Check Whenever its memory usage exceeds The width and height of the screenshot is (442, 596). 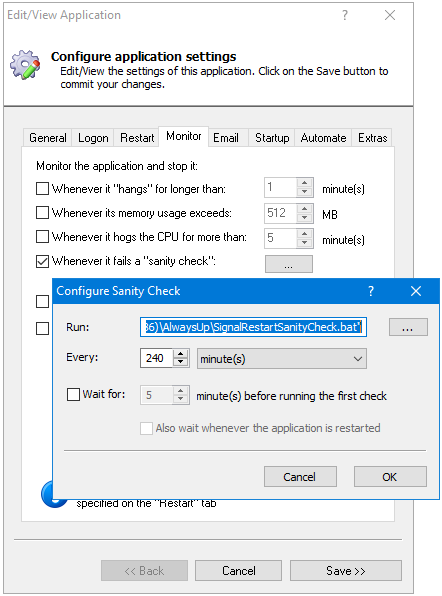click(42, 213)
